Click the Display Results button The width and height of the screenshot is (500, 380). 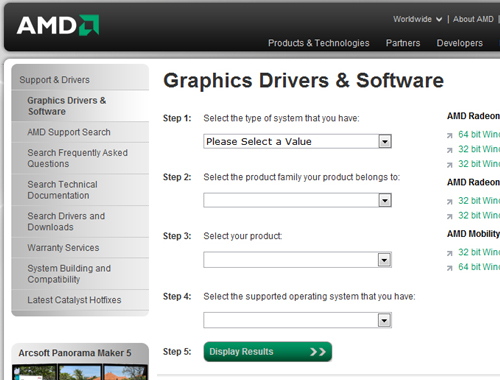click(268, 352)
